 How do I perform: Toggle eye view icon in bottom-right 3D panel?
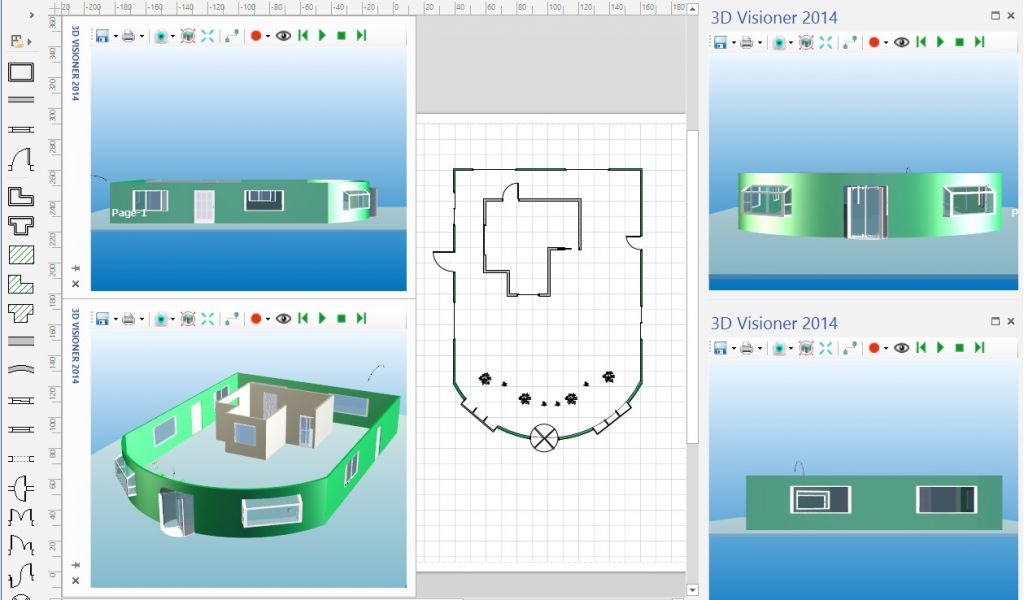[901, 348]
